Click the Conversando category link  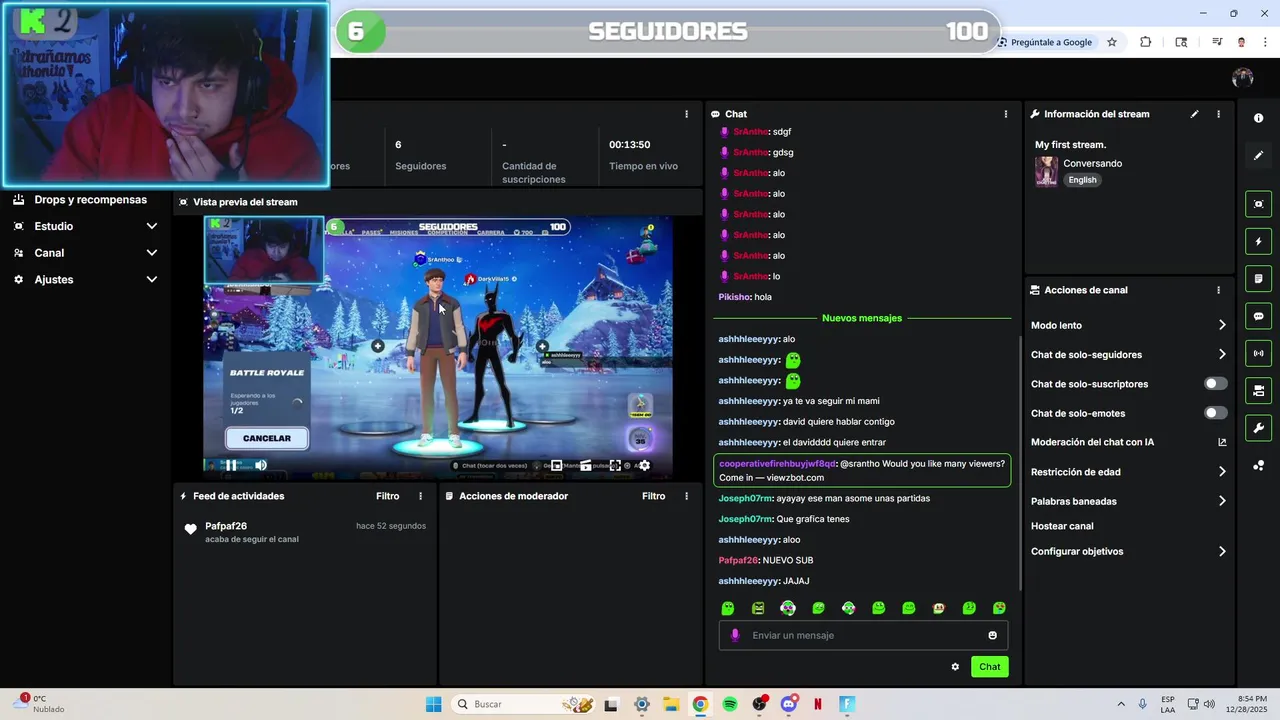click(x=1092, y=163)
